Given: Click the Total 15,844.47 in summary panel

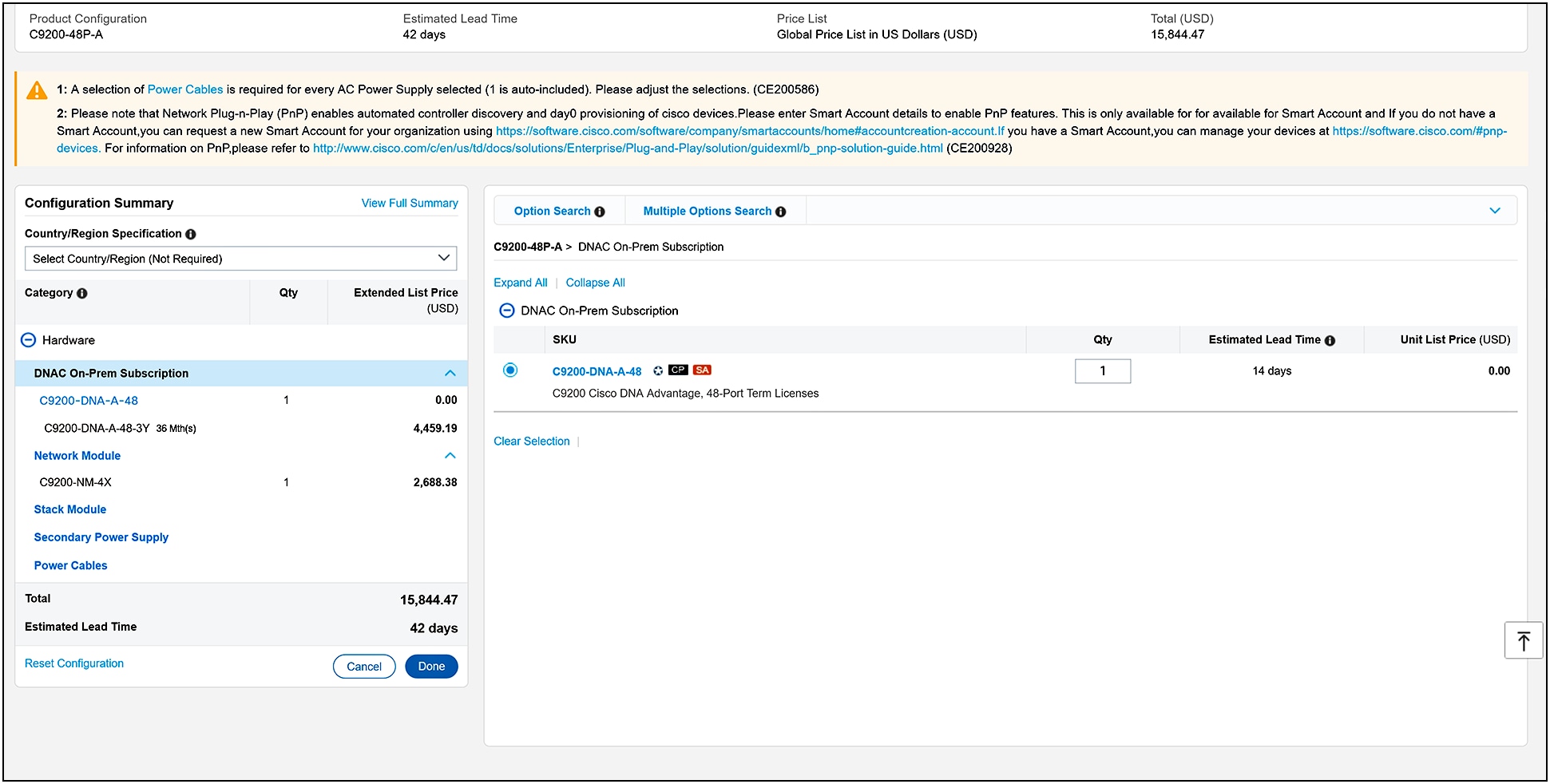Looking at the screenshot, I should click(x=429, y=600).
